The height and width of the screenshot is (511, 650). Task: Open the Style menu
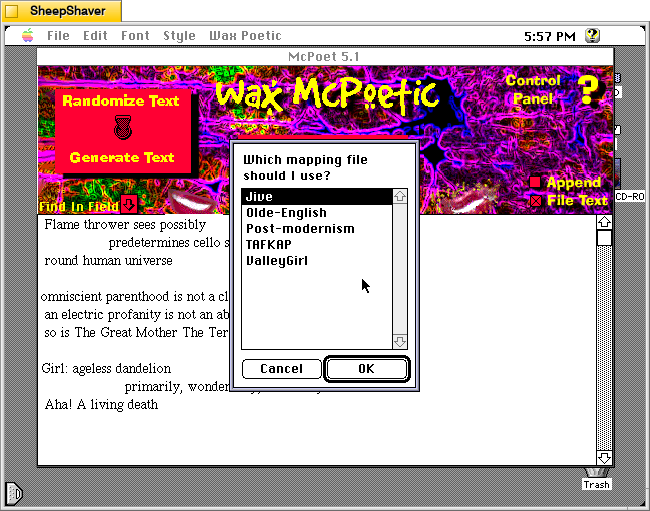(179, 36)
